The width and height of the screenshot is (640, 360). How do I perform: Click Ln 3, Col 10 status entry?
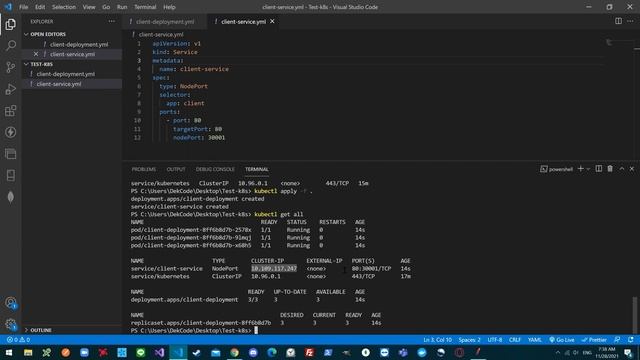[x=438, y=340]
